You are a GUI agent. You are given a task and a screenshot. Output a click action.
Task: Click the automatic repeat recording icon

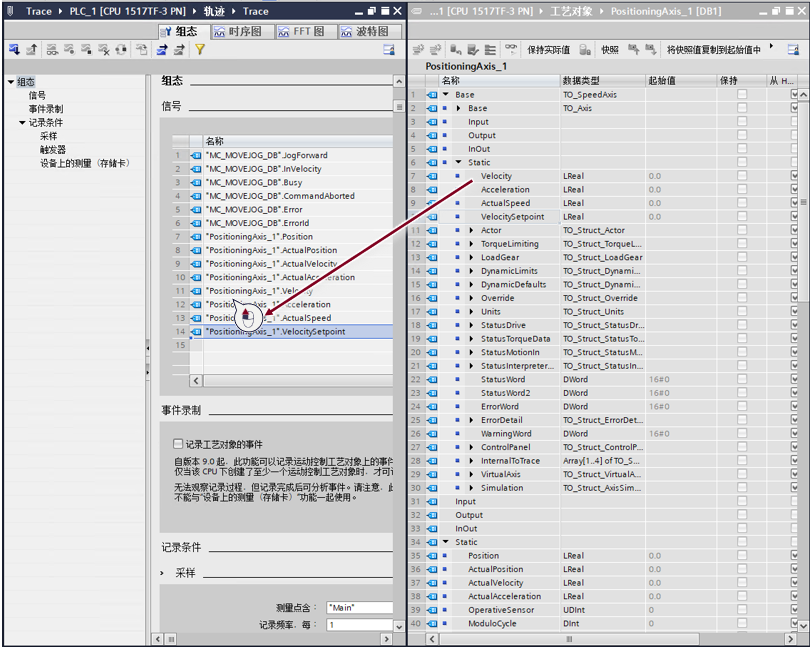tap(121, 50)
